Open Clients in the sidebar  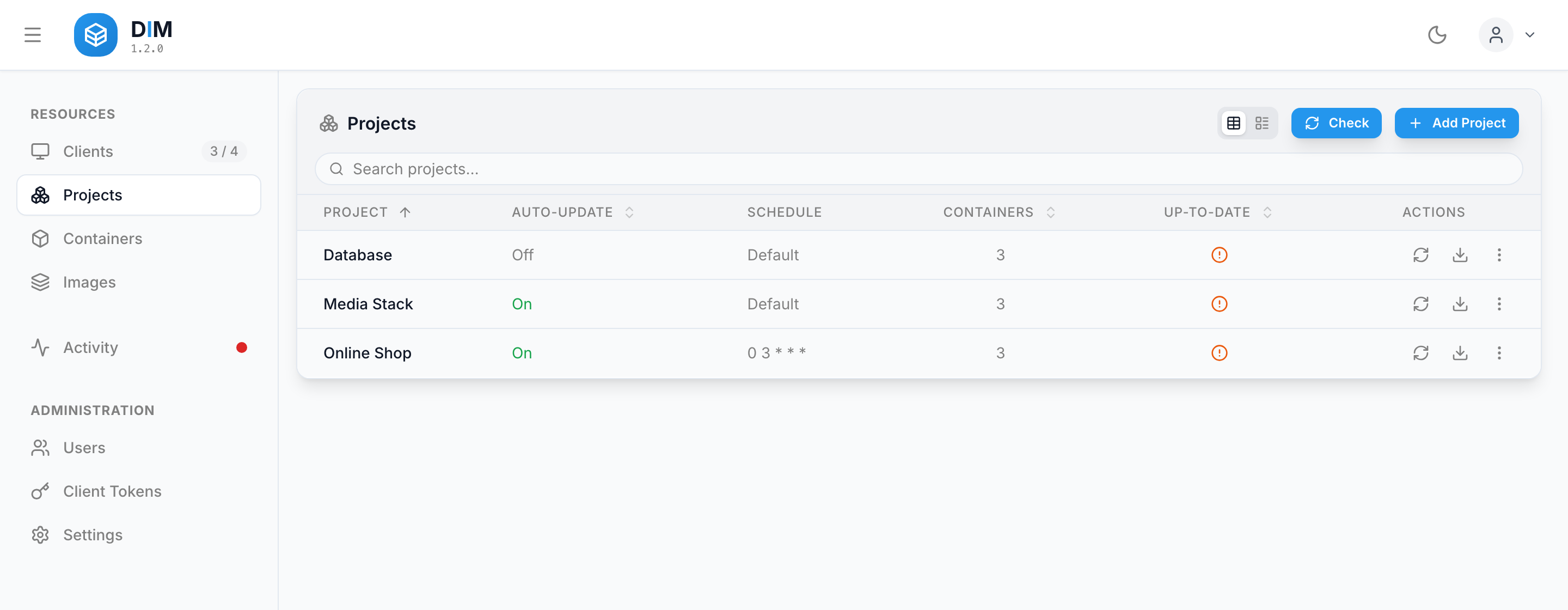139,151
